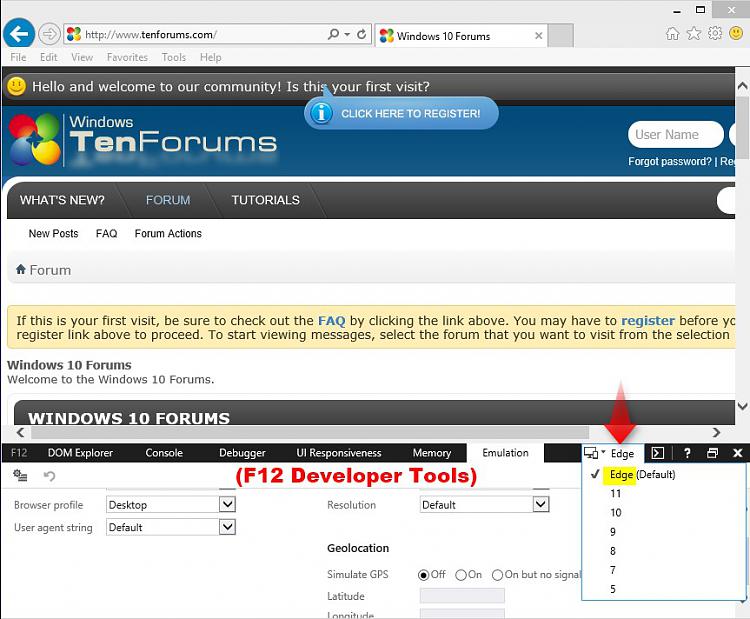Choose document mode 8
This screenshot has width=750, height=619.
[x=663, y=551]
